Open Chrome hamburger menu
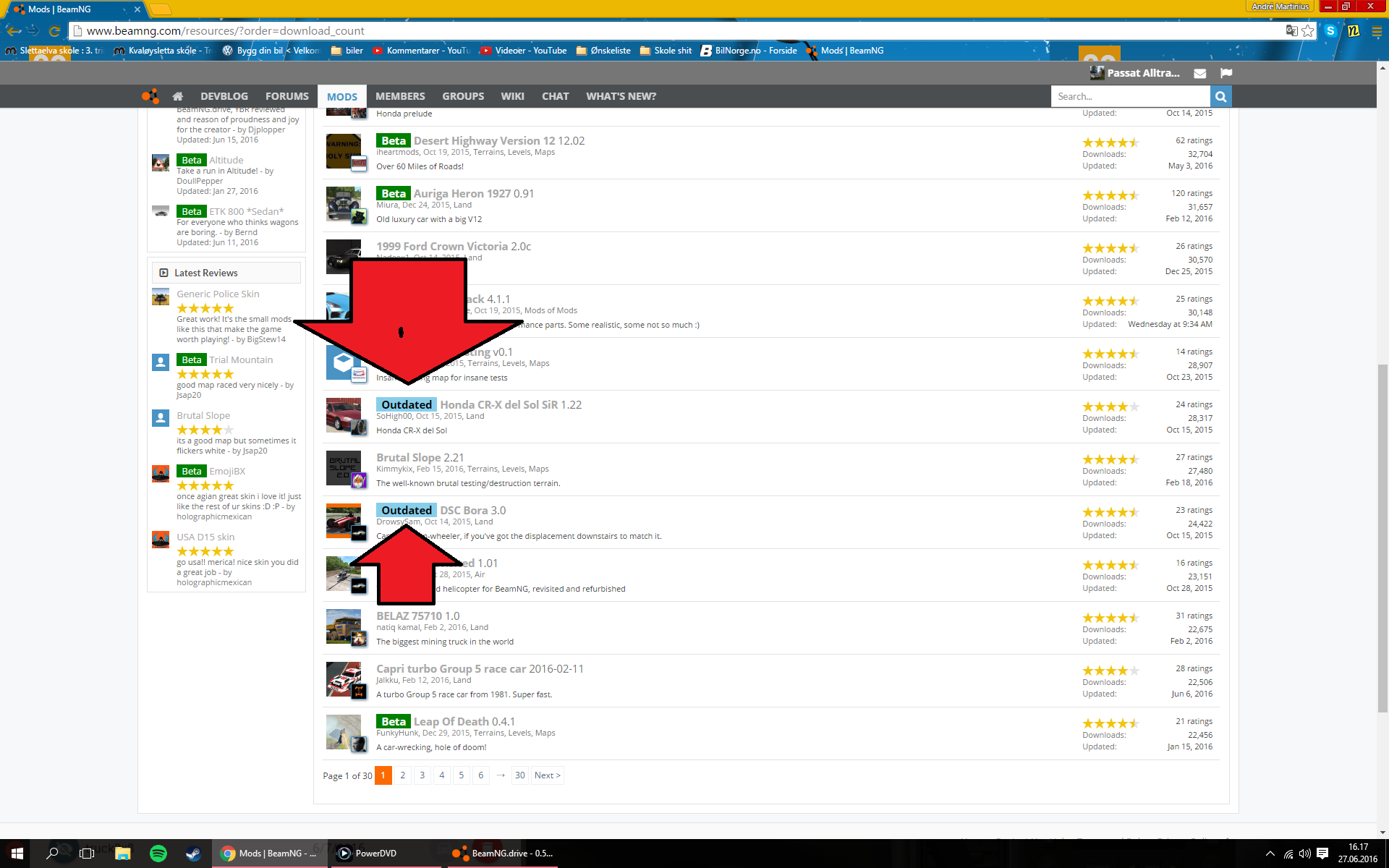This screenshot has width=1389, height=868. coord(1376,30)
